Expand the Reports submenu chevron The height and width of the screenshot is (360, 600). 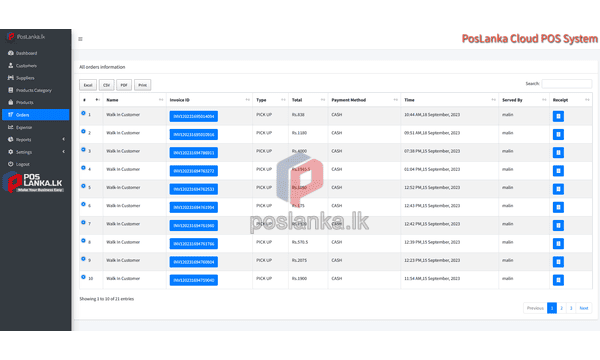coord(64,139)
